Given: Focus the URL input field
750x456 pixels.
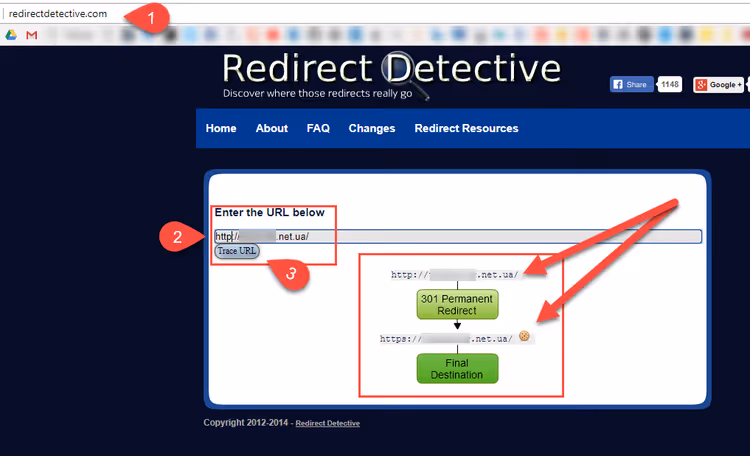Looking at the screenshot, I should pyautogui.click(x=458, y=236).
